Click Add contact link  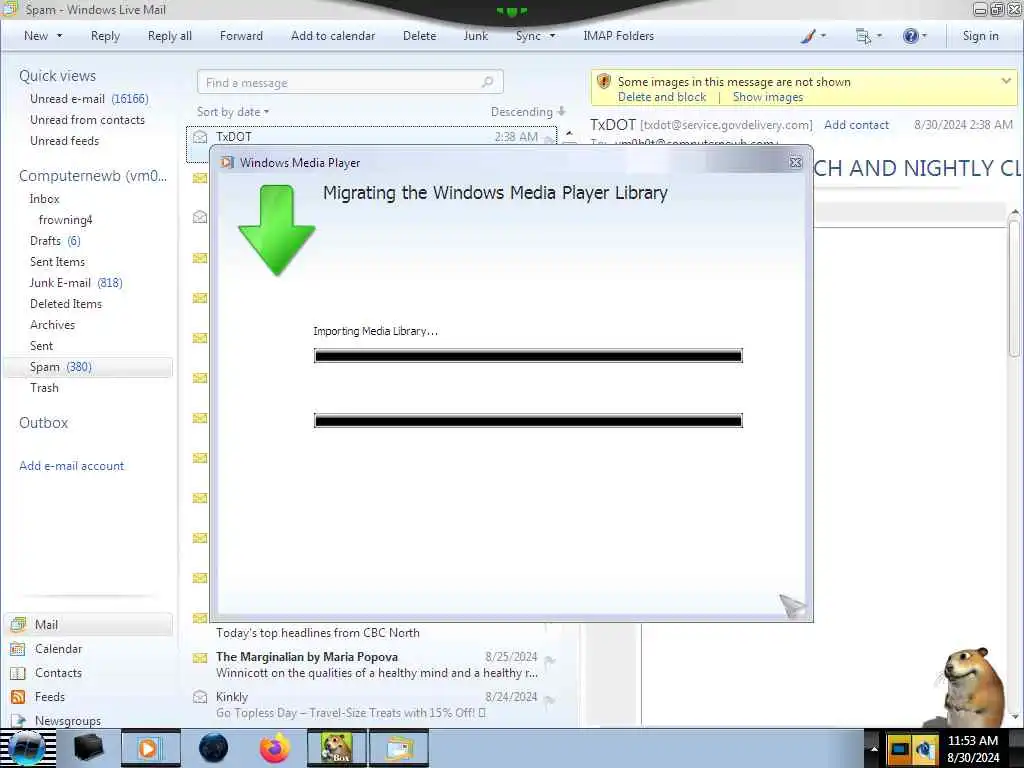[856, 125]
